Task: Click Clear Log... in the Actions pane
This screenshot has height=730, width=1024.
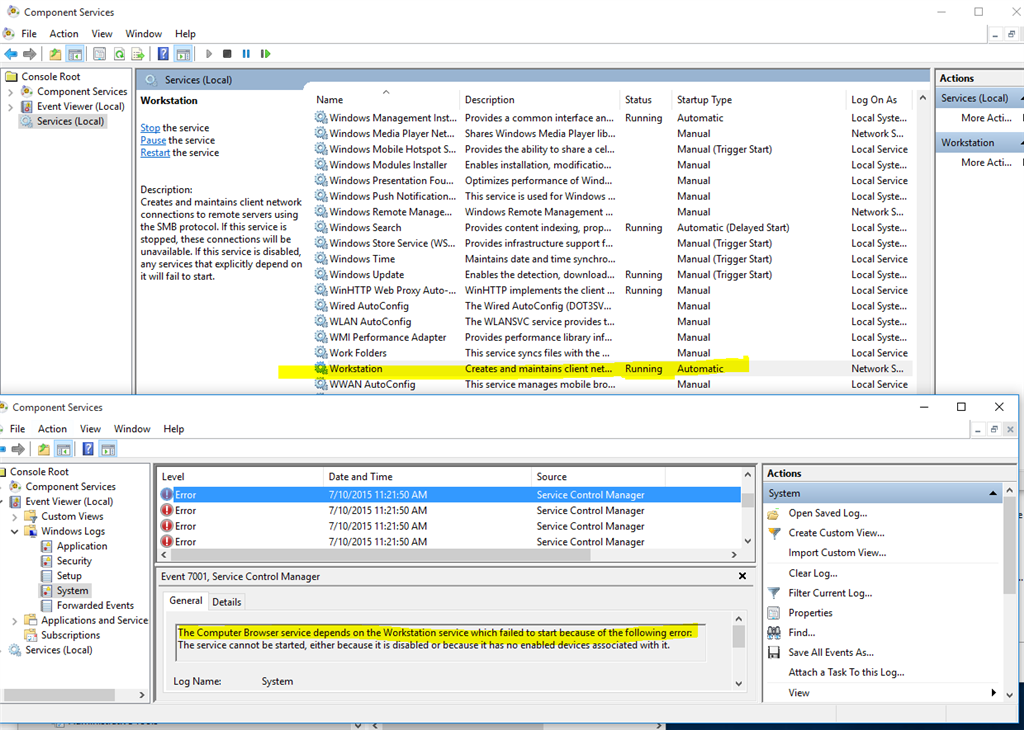Action: click(x=813, y=573)
